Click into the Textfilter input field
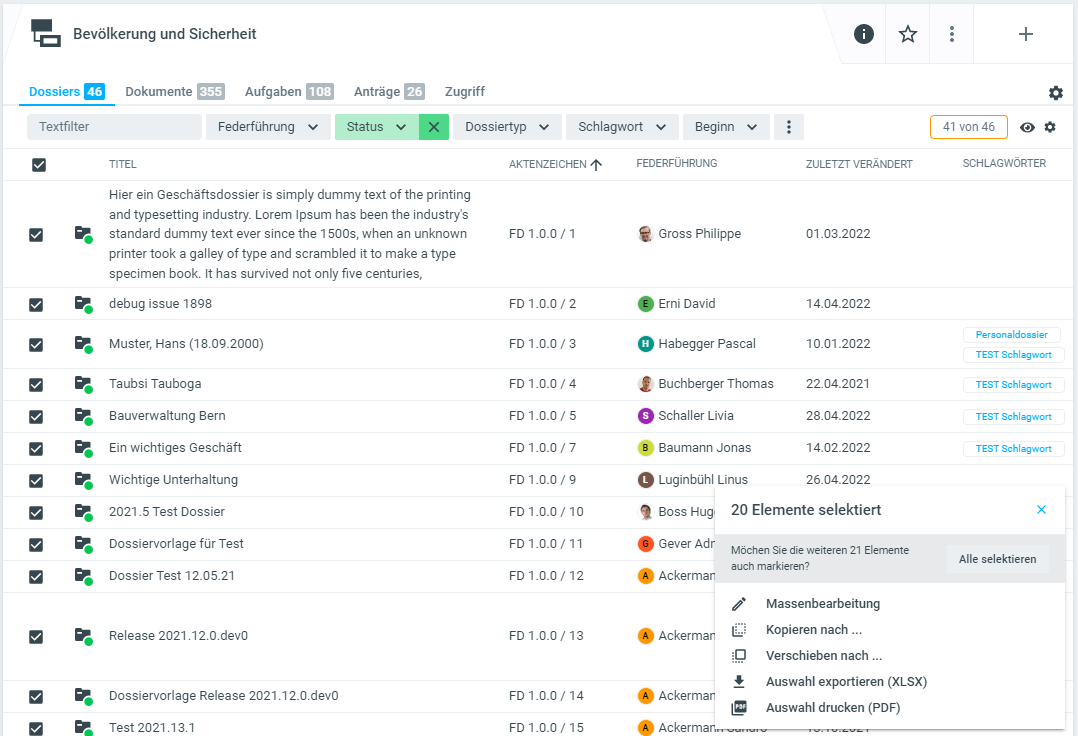The image size is (1078, 736). [x=114, y=127]
